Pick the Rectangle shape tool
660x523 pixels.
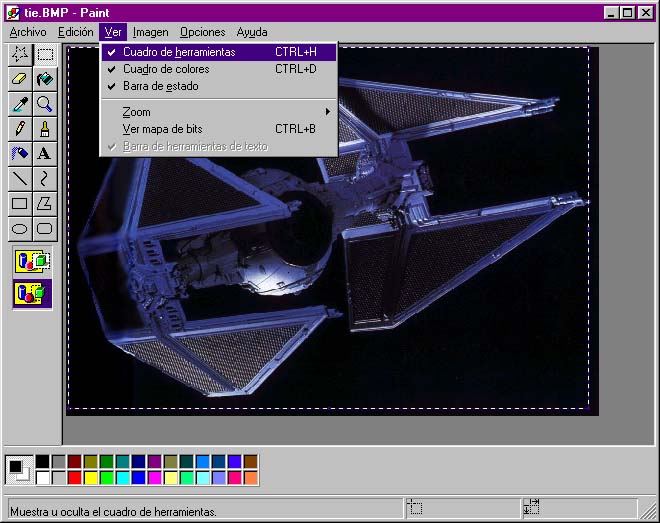20,204
